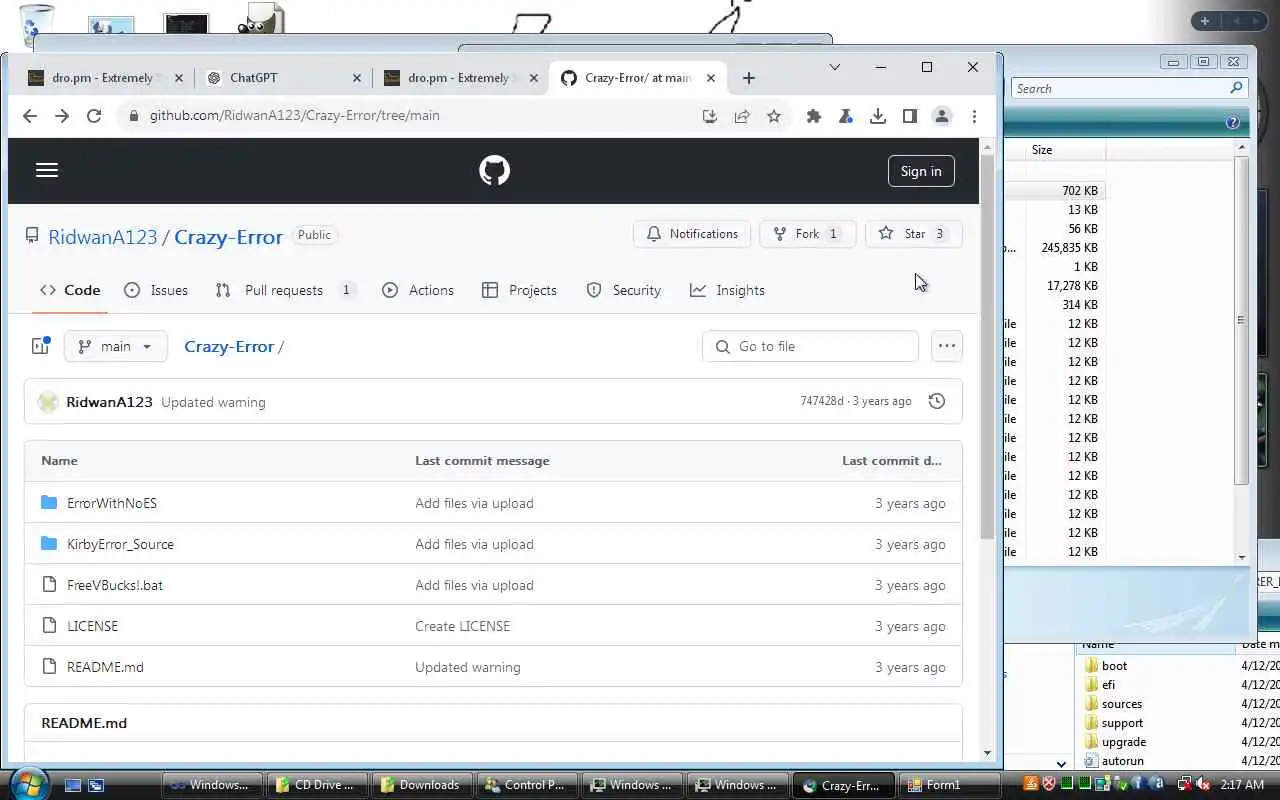Viewport: 1280px width, 800px height.
Task: Open the commit history clock icon
Action: click(937, 401)
